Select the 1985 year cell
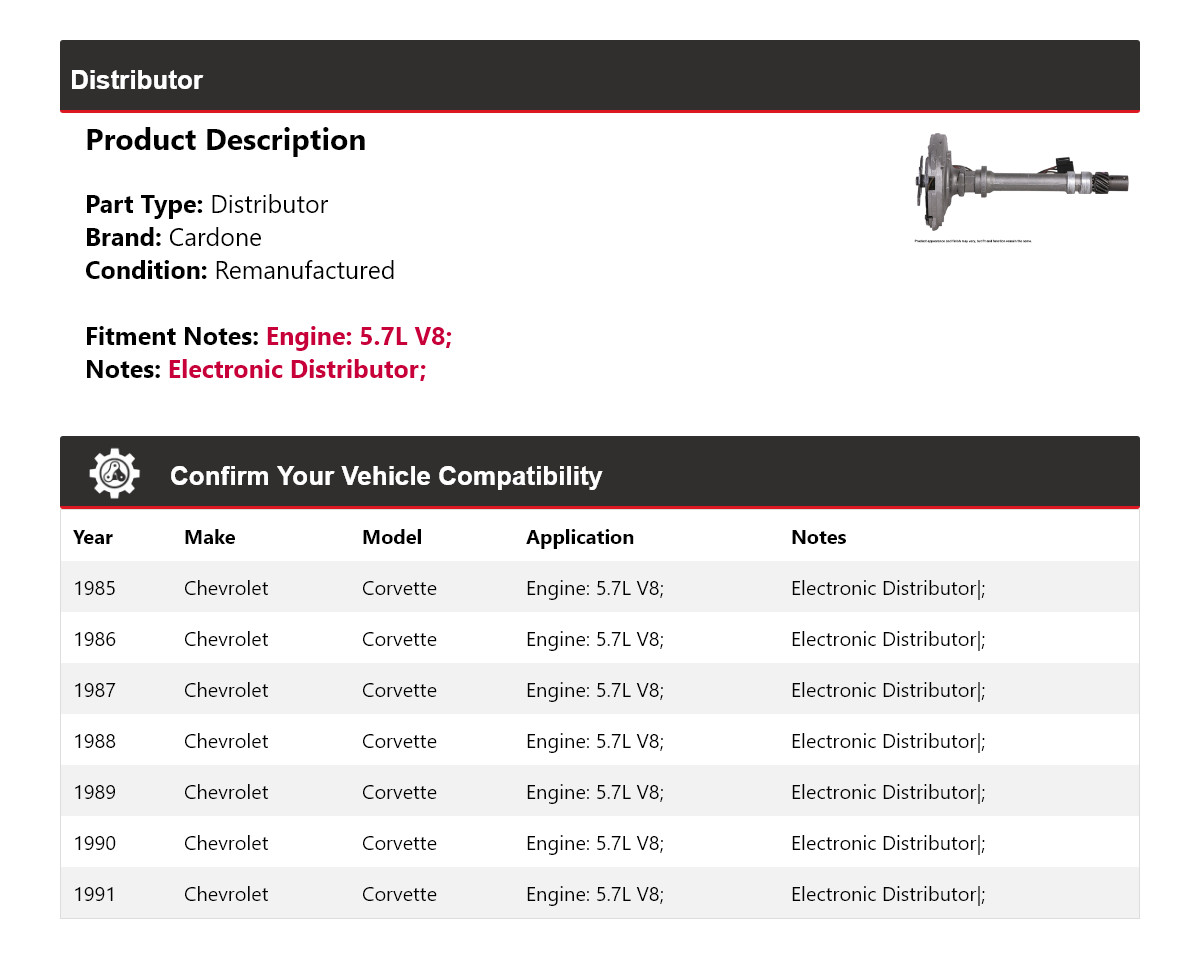 coord(95,588)
